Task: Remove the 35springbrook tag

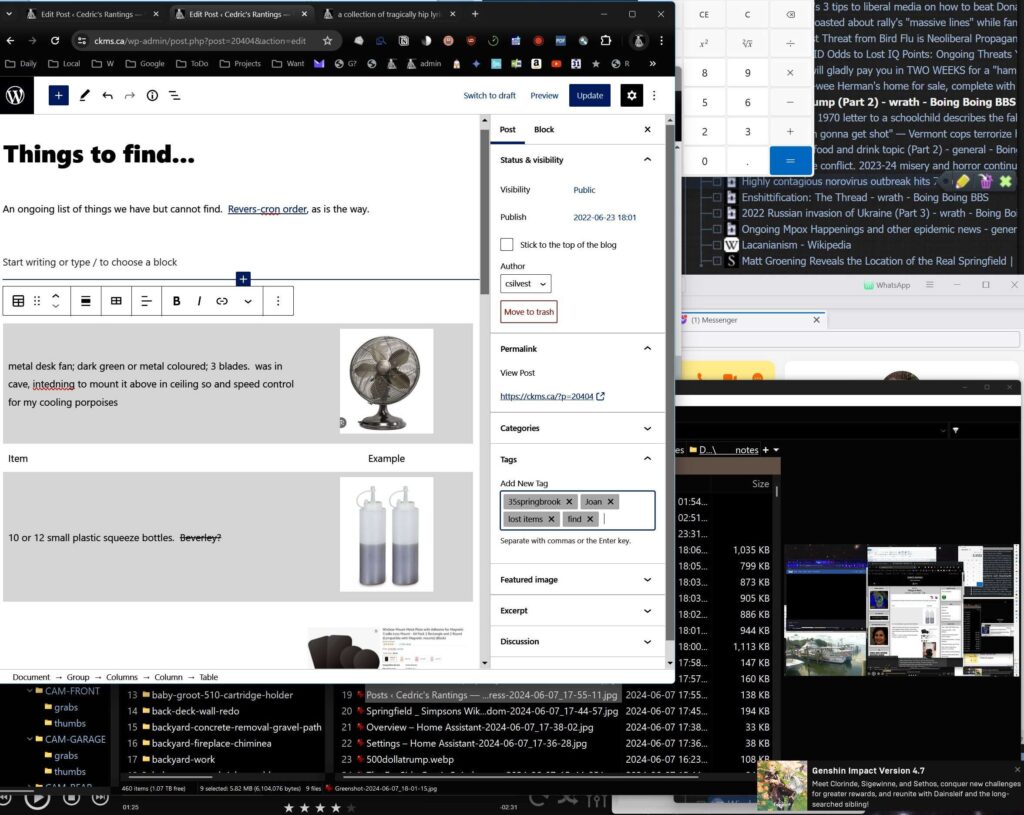Action: 569,502
